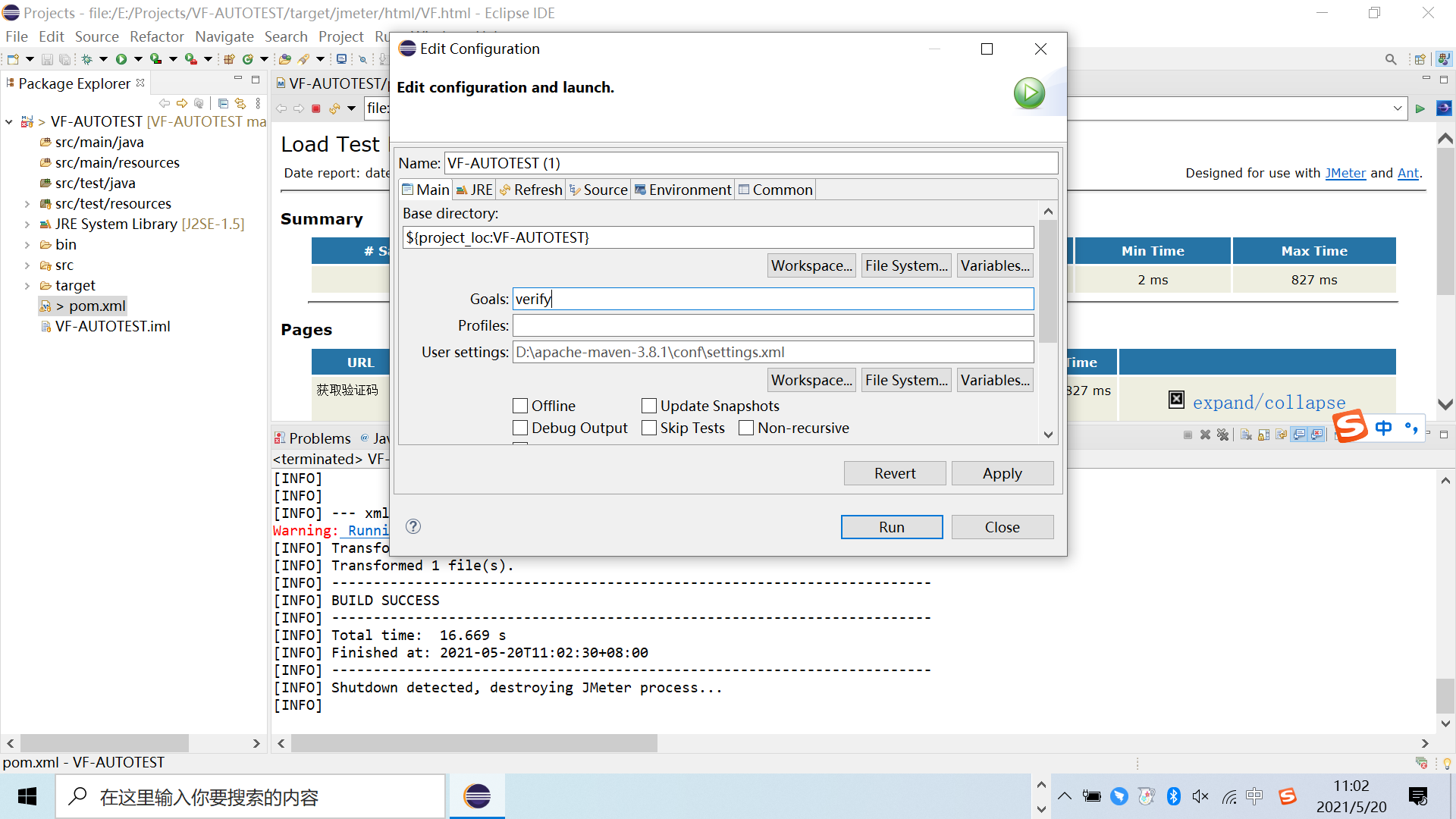Click Clear Console icon
Screen dimensions: 1456x819
[x=1246, y=435]
